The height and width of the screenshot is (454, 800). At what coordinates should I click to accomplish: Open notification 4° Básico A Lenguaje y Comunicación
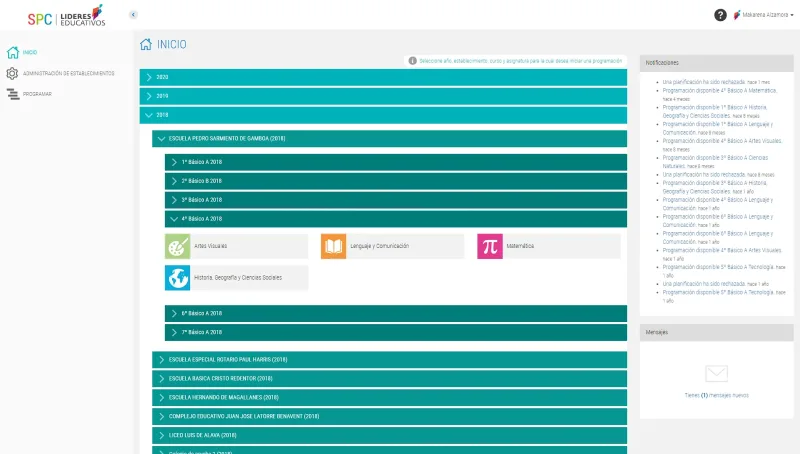717,204
